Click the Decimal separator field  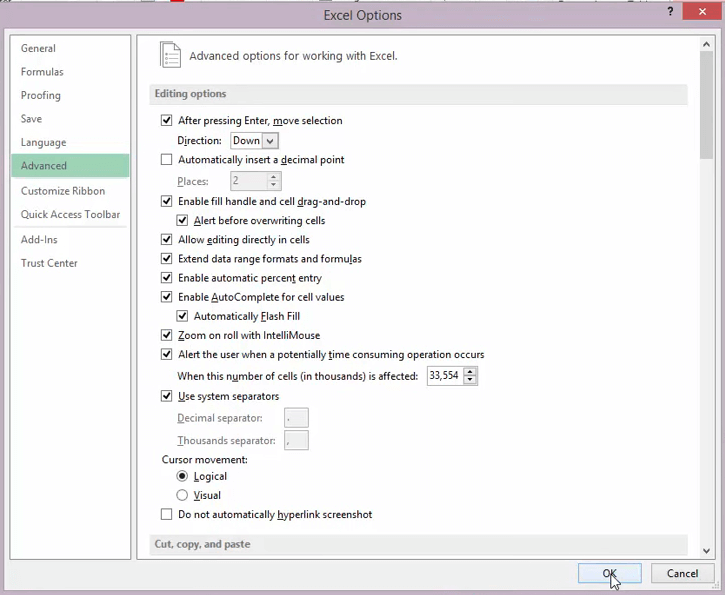pyautogui.click(x=296, y=418)
